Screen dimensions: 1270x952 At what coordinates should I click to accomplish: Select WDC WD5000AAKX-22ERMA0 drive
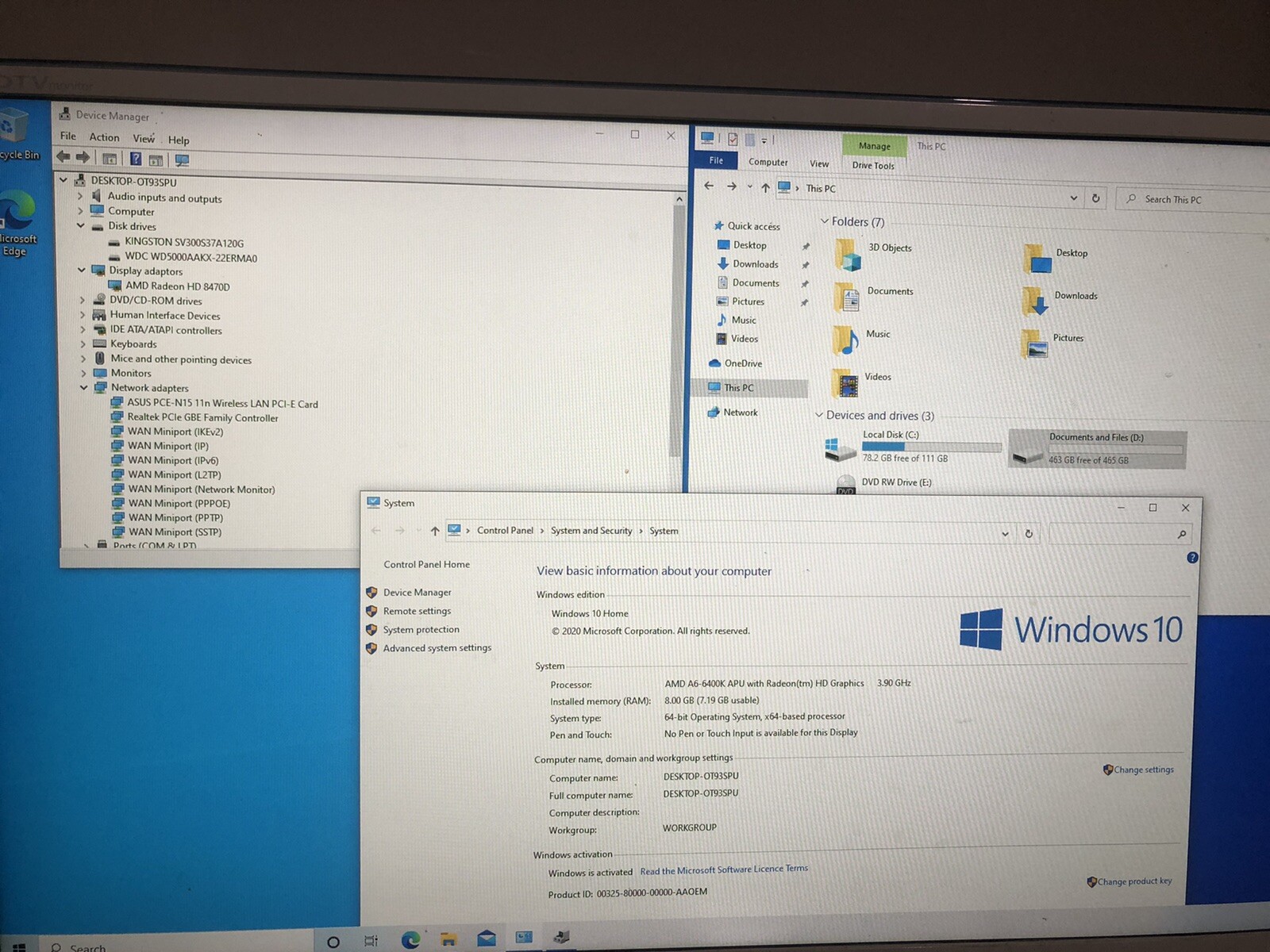tap(190, 258)
